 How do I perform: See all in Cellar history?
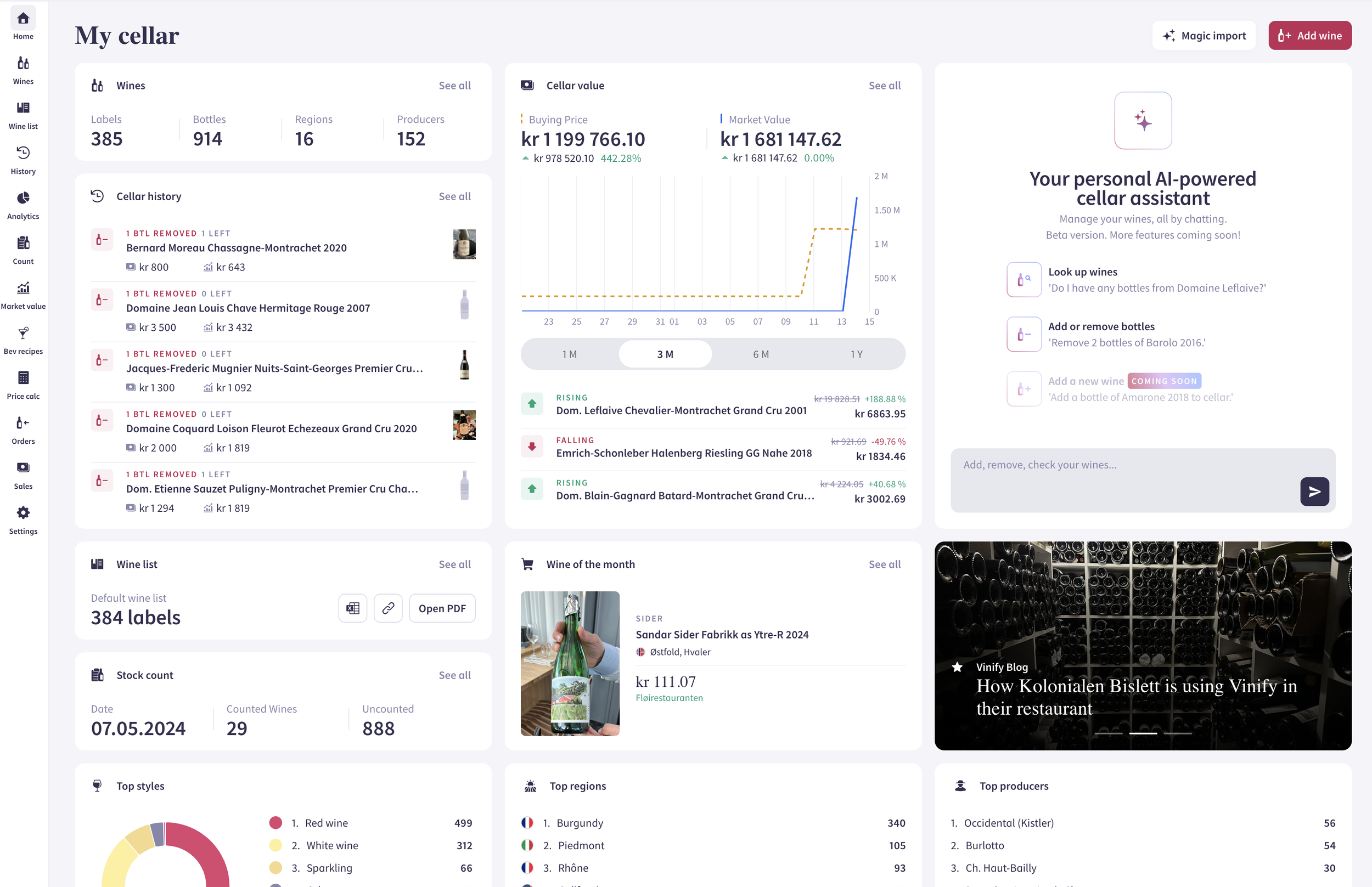pyautogui.click(x=454, y=196)
